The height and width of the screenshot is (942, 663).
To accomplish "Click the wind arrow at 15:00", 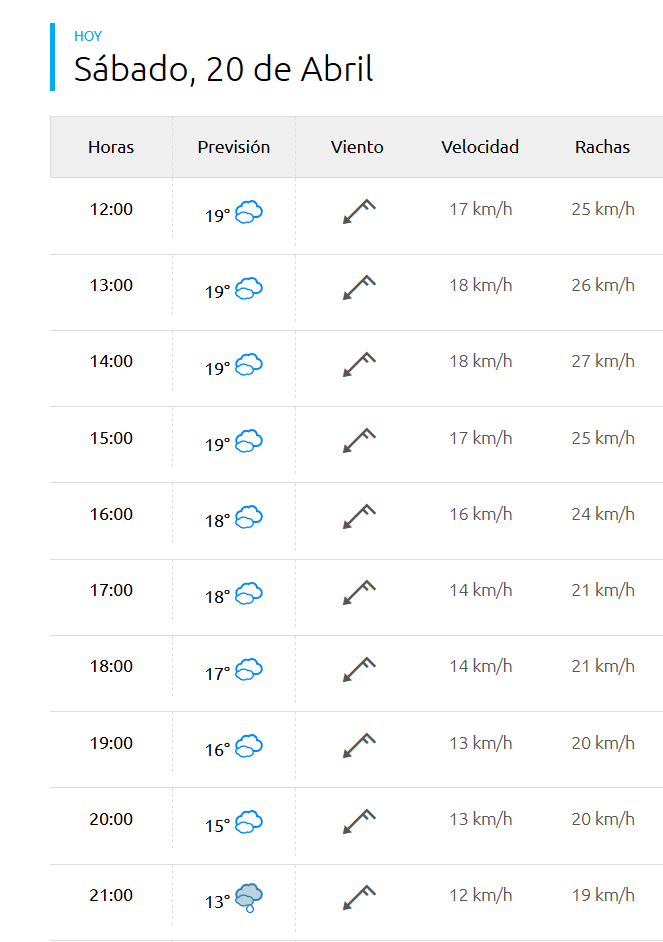I will click(358, 440).
